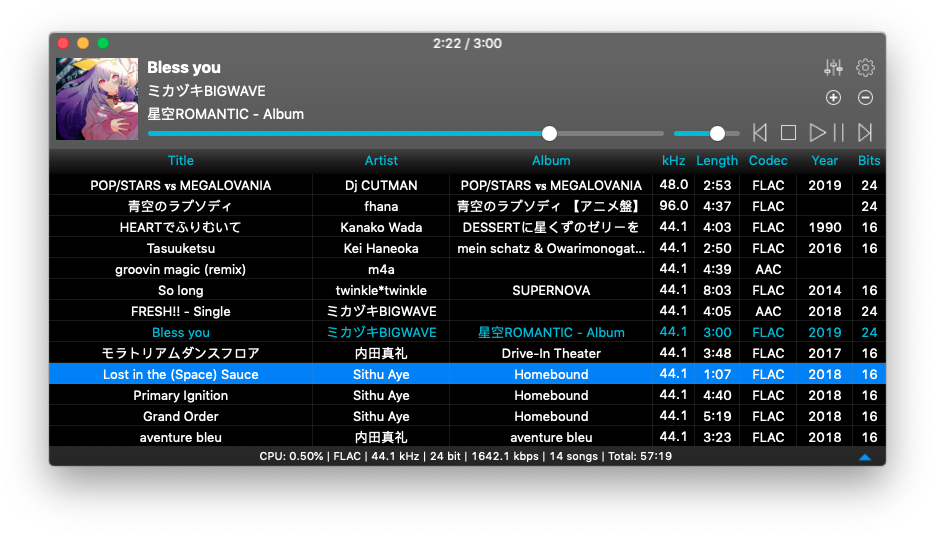This screenshot has height=533, width=934.
Task: Click the m4a artist cell
Action: point(381,269)
